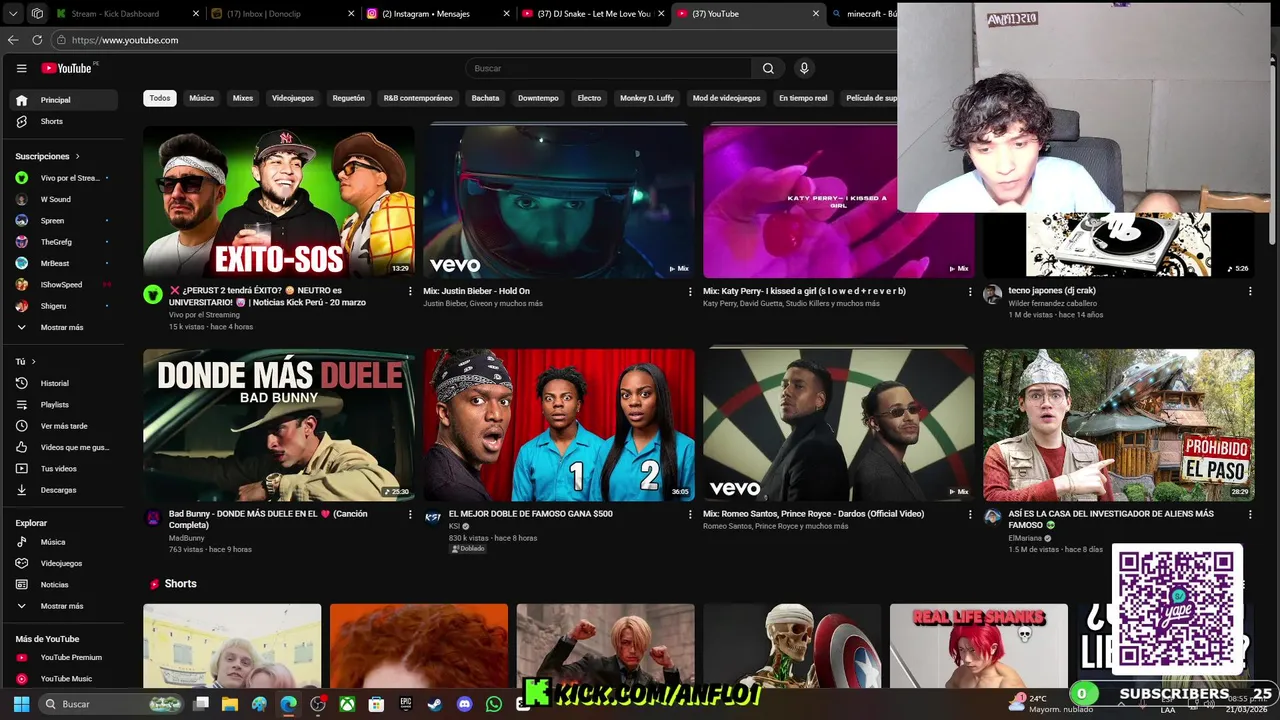This screenshot has width=1280, height=720.
Task: Select the Electro filter chip
Action: (x=589, y=98)
